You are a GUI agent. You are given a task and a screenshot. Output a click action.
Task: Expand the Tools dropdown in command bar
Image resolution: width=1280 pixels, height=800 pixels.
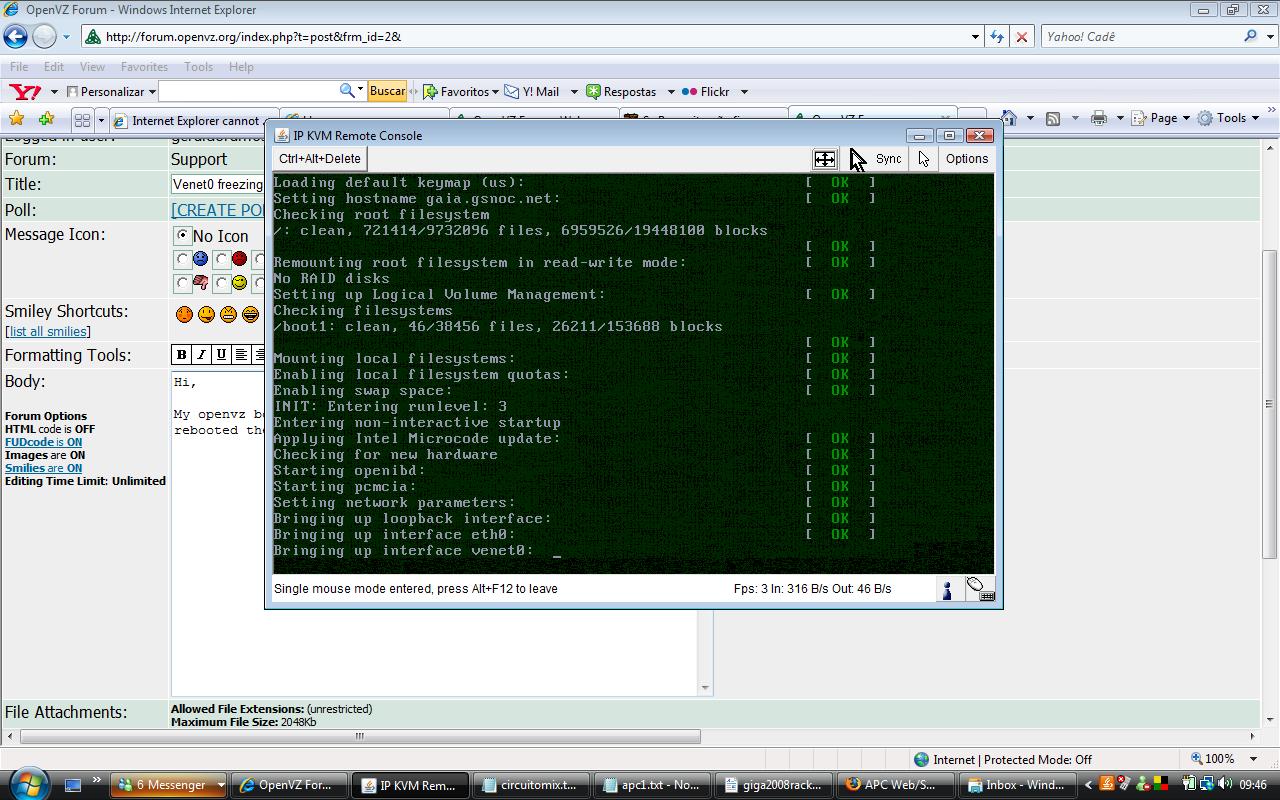click(x=1236, y=118)
